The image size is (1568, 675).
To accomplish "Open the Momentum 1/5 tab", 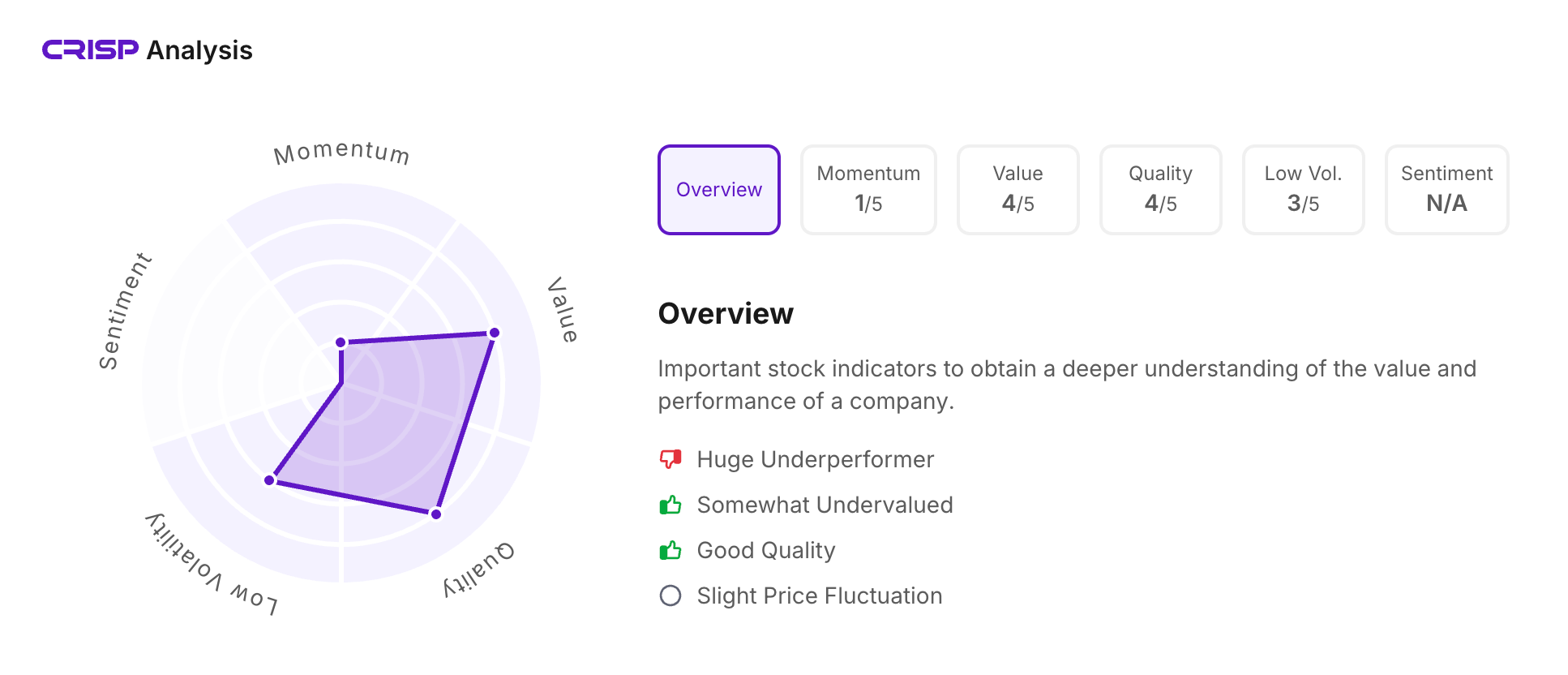I will 868,190.
